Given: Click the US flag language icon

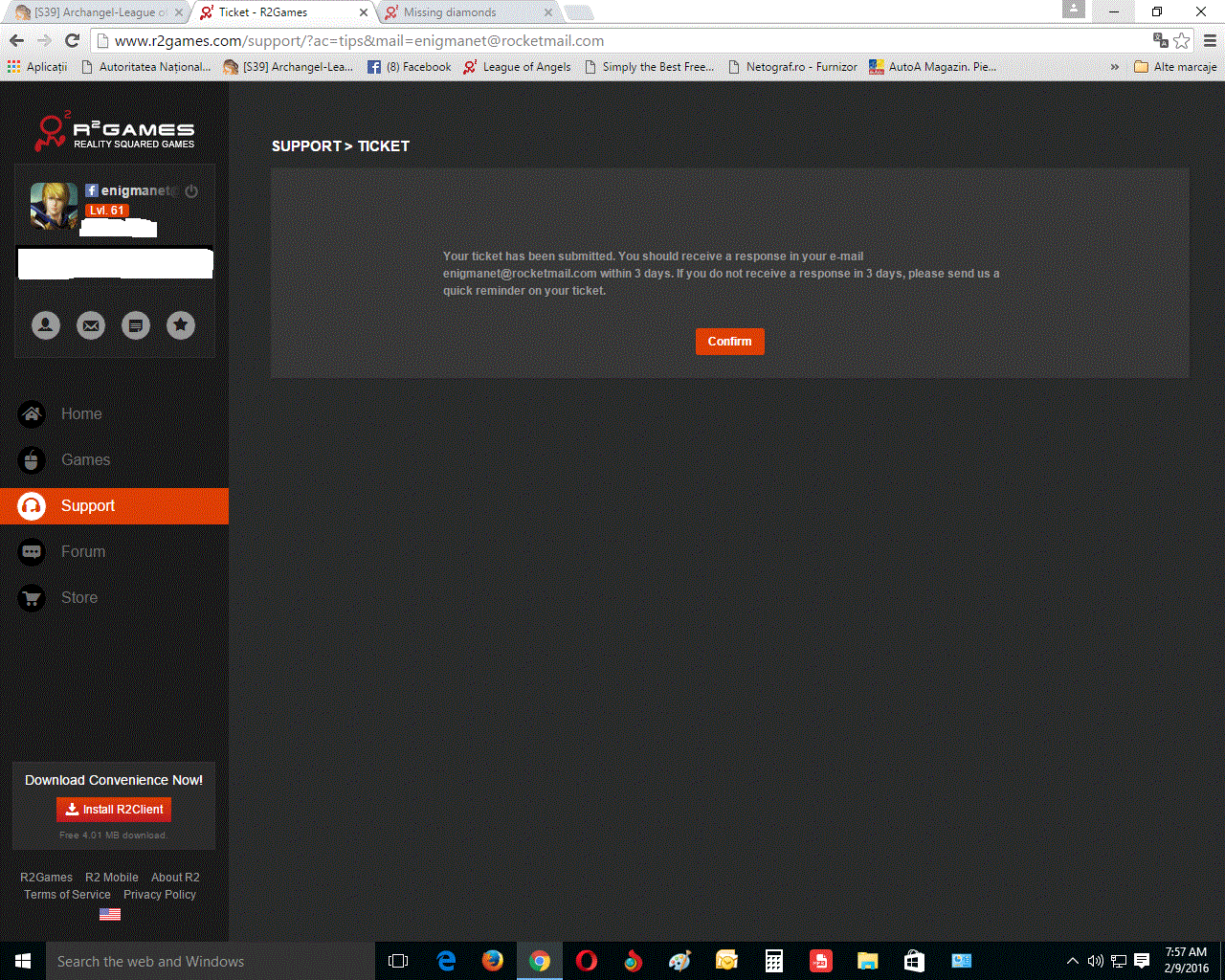Looking at the screenshot, I should point(110,914).
